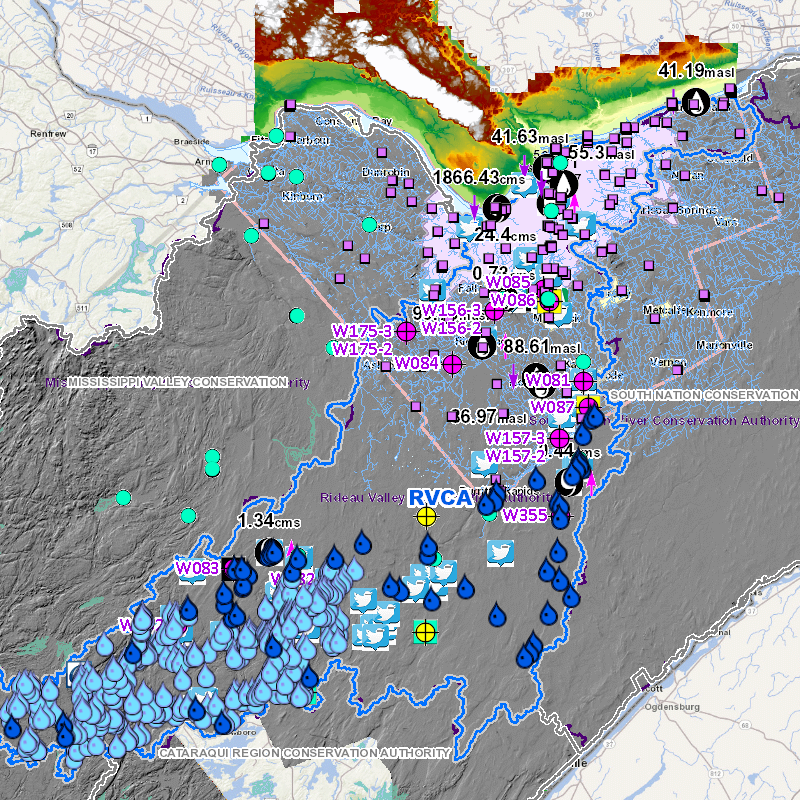Select the gauge icon at 41.19 masl
Viewport: 800px width, 800px height.
(x=696, y=99)
